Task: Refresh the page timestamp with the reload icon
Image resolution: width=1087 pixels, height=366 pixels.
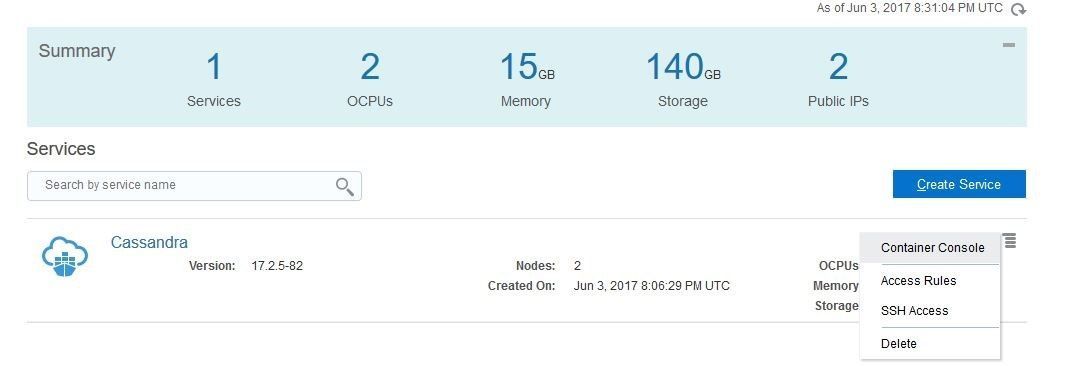Action: [1018, 9]
